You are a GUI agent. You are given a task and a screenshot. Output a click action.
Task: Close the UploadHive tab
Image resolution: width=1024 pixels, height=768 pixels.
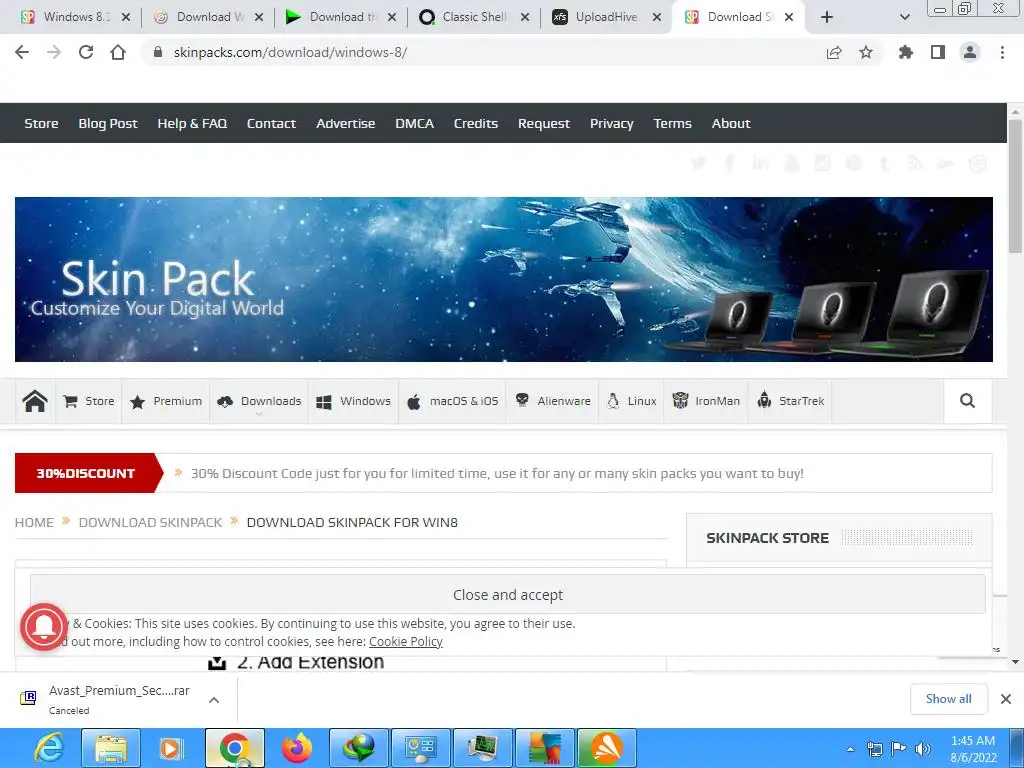tap(656, 17)
